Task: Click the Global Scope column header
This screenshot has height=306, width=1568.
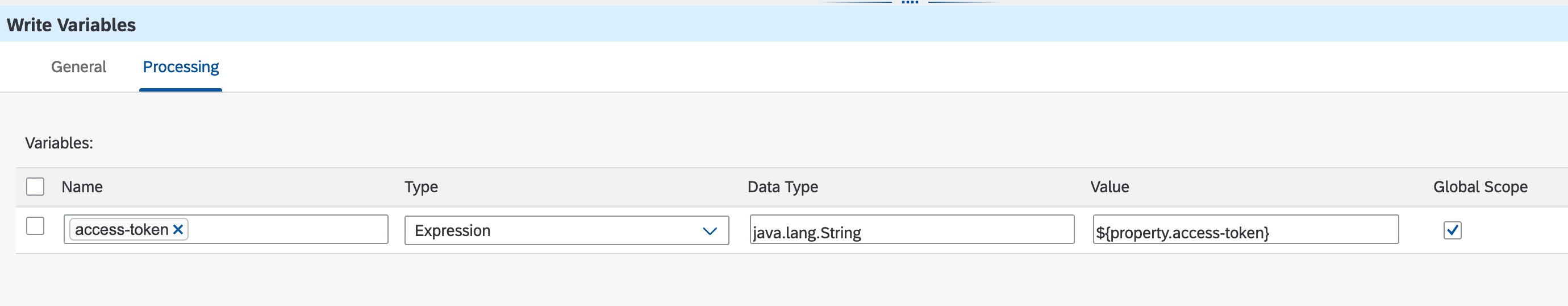Action: pos(1480,187)
